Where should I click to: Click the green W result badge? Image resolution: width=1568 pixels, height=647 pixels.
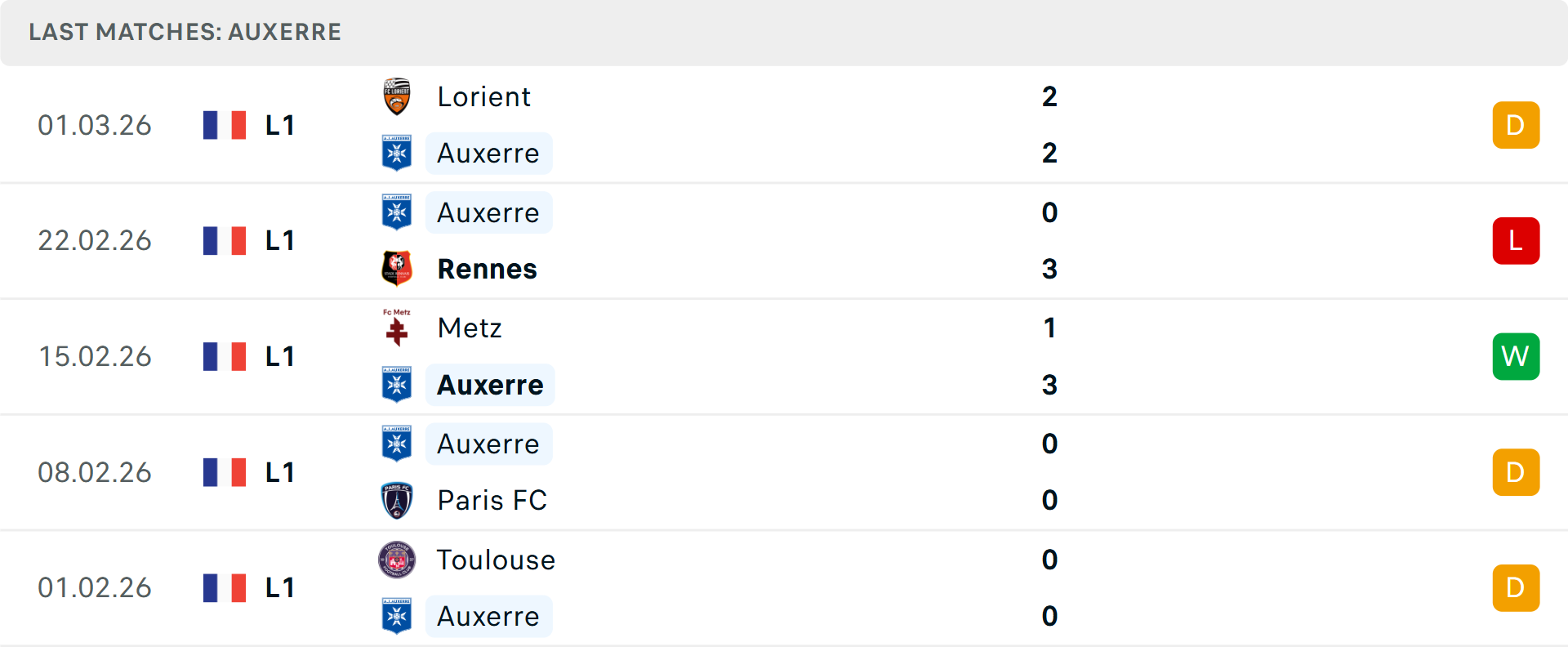click(x=1516, y=356)
